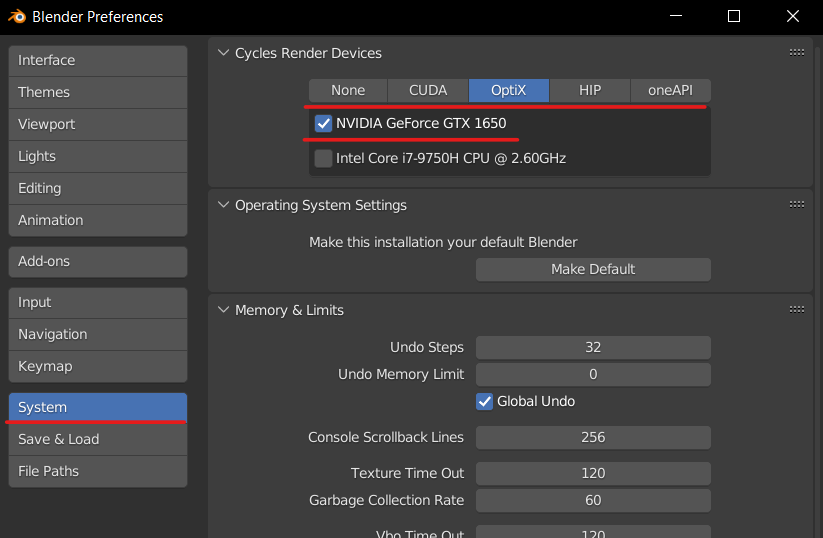The height and width of the screenshot is (538, 823).
Task: Go to File Paths preferences
Action: [98, 471]
